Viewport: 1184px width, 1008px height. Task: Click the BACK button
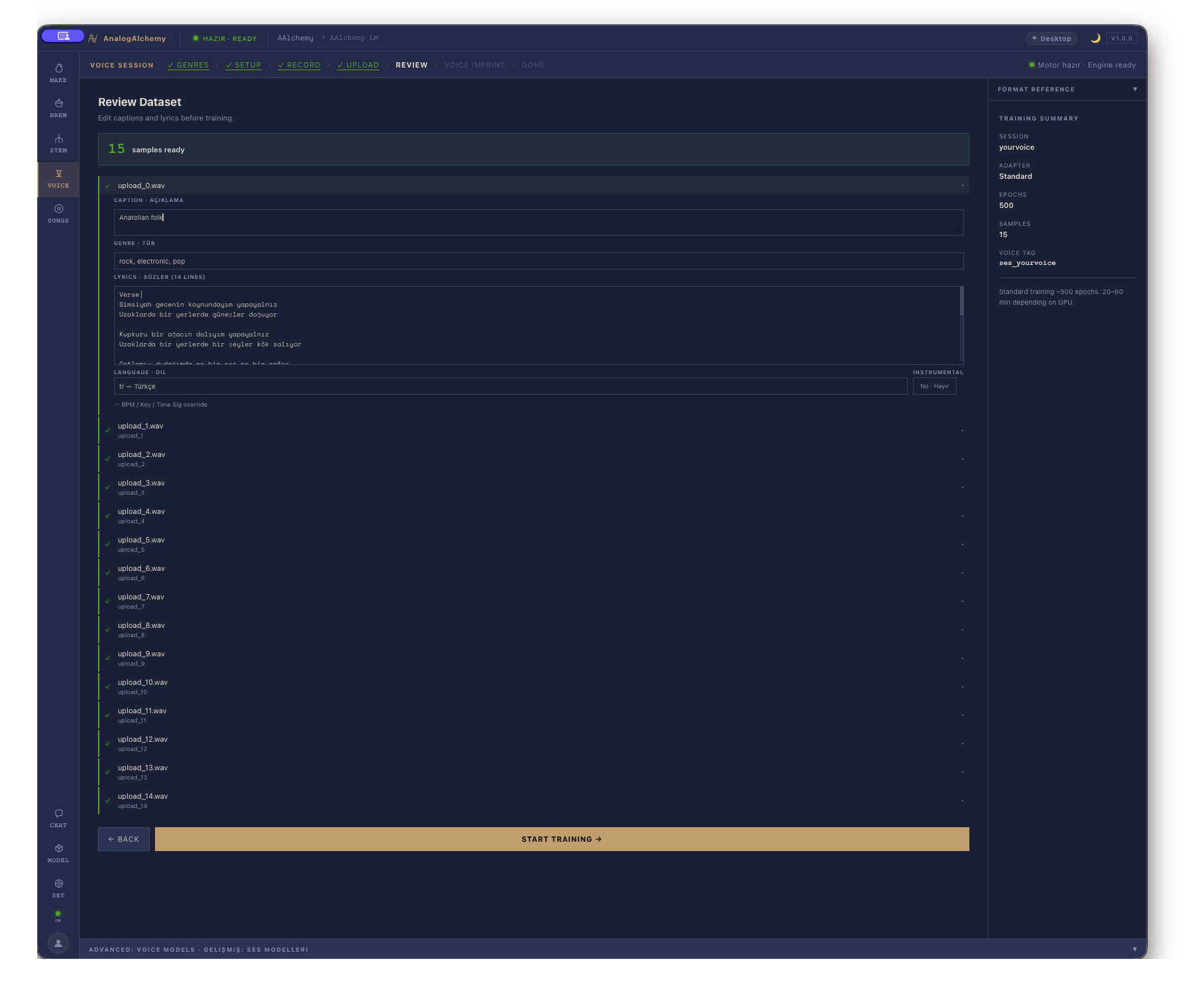coord(124,839)
